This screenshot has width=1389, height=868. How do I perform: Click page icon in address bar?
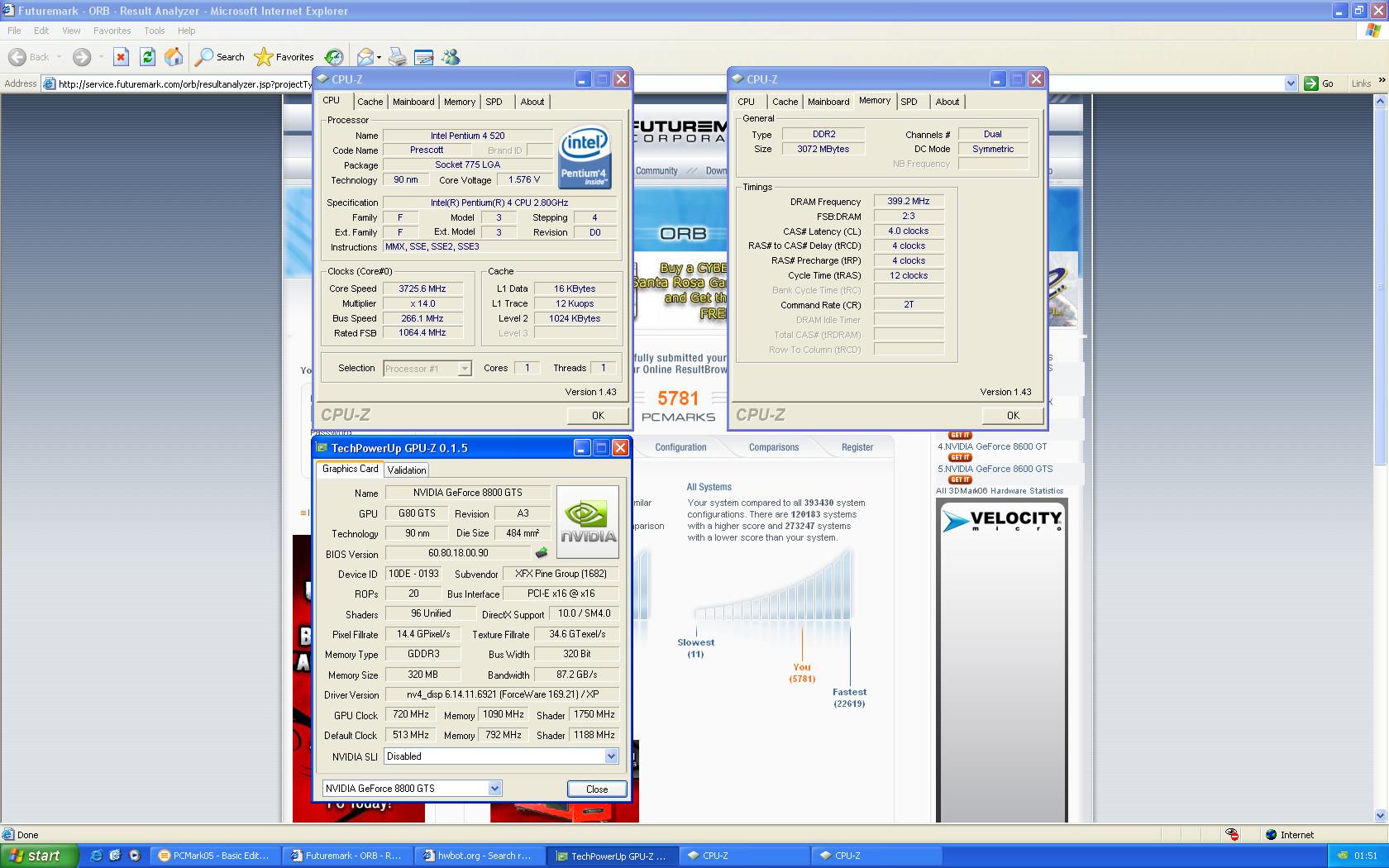click(49, 83)
